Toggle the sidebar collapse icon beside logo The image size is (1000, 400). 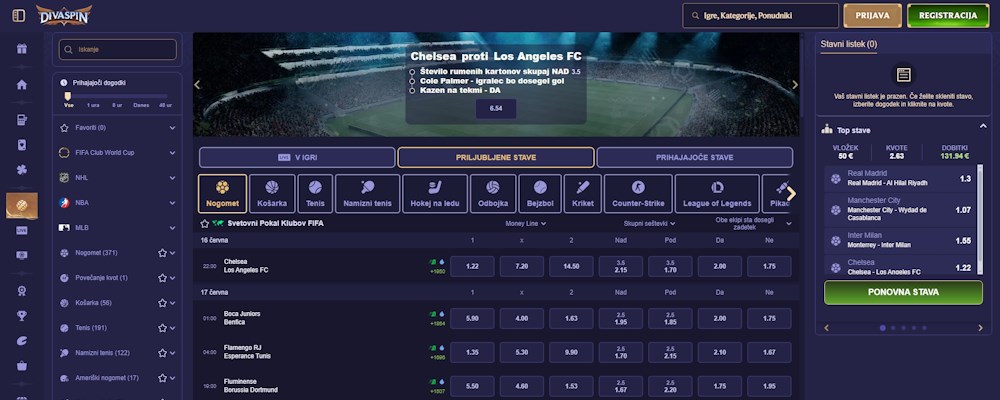[18, 15]
